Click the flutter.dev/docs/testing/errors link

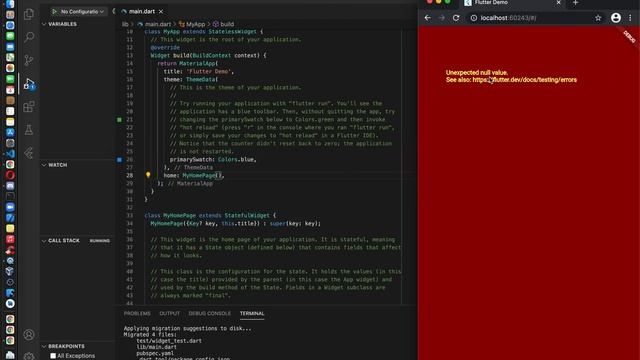pos(524,80)
